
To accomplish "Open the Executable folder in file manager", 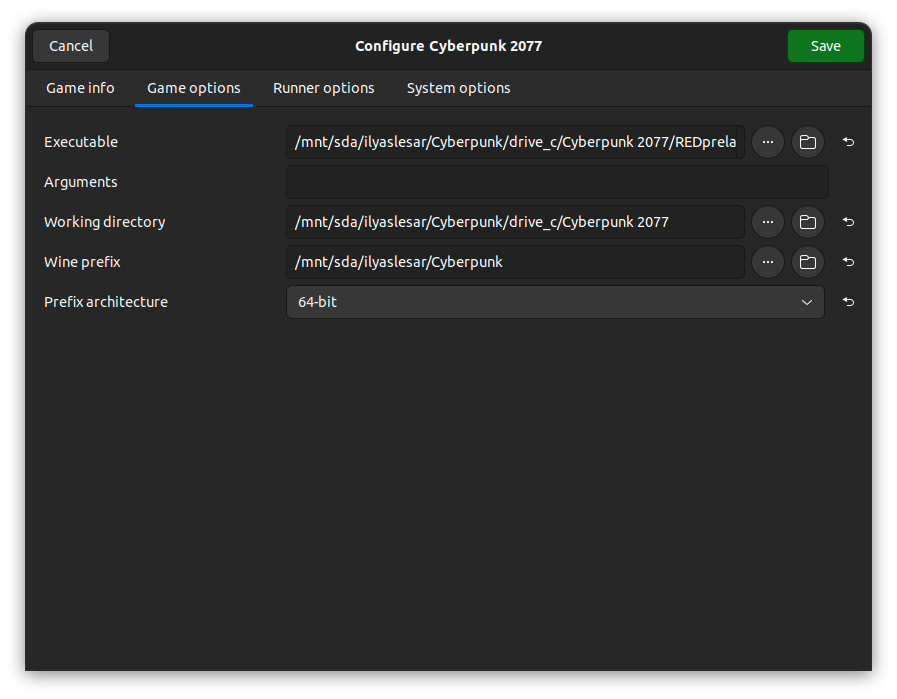I will click(x=808, y=142).
